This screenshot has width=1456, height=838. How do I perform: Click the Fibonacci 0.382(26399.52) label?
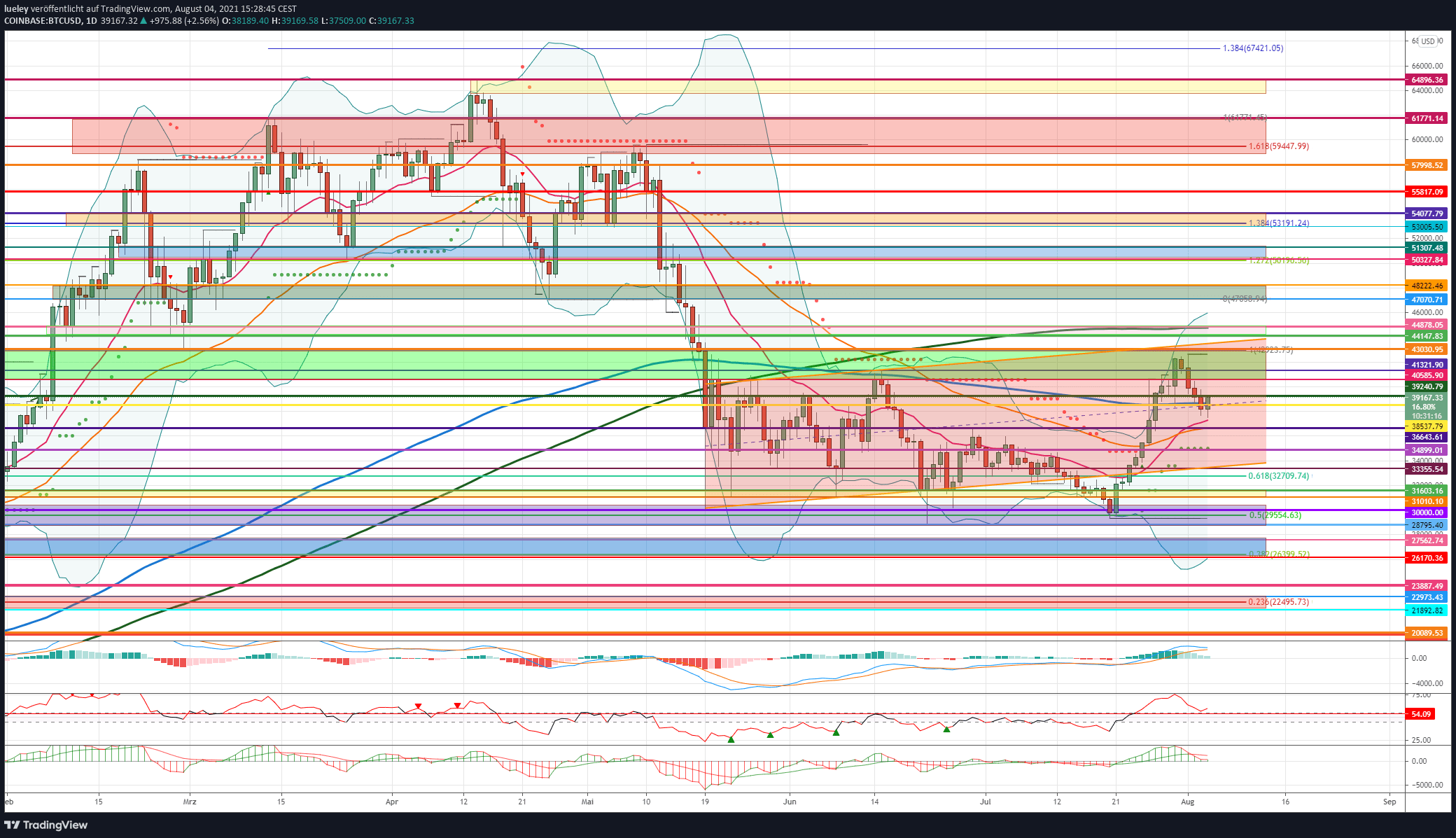(x=1279, y=554)
